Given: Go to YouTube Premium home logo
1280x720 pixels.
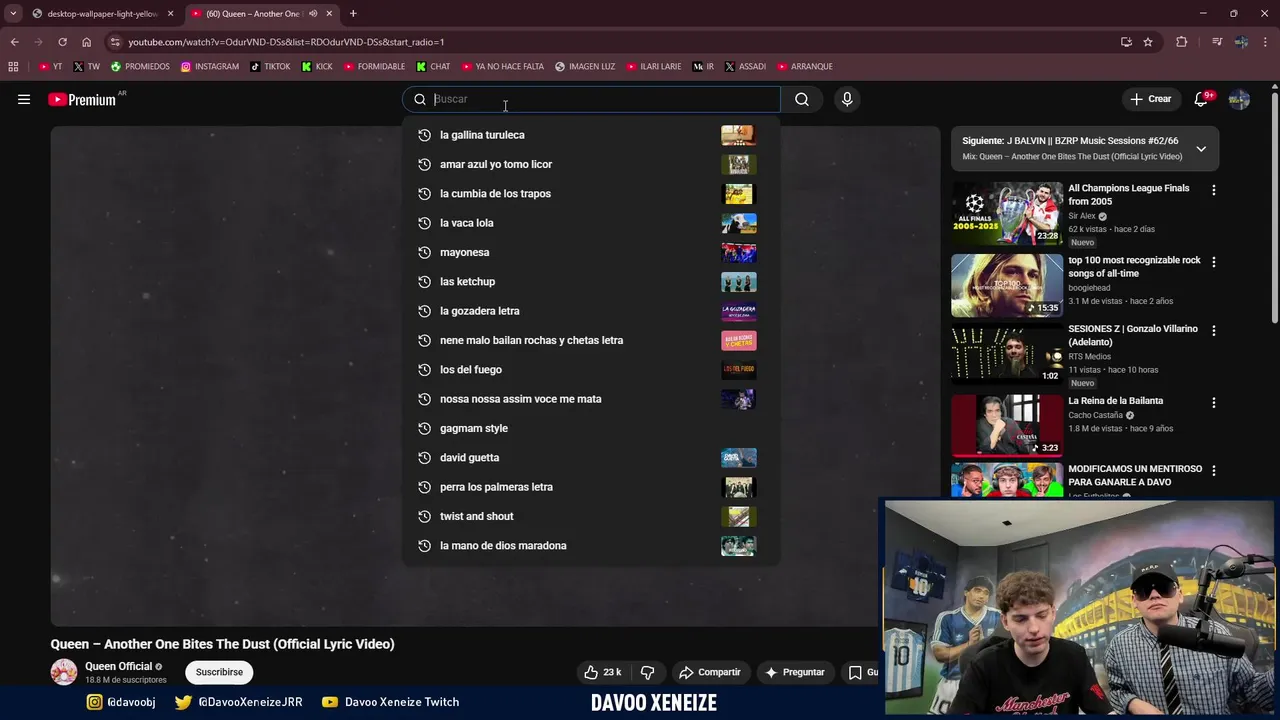Looking at the screenshot, I should point(83,99).
